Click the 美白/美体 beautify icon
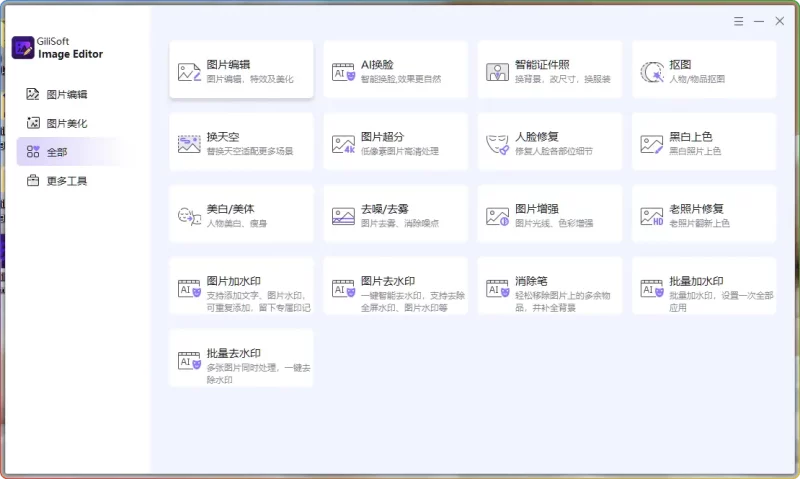Viewport: 800px width, 479px height. [x=189, y=216]
